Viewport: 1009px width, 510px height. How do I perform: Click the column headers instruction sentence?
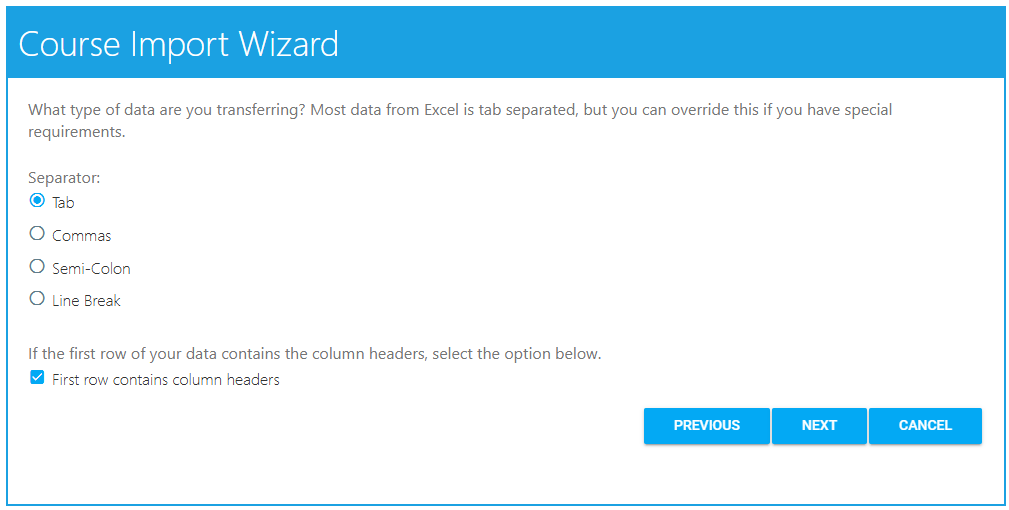(314, 354)
